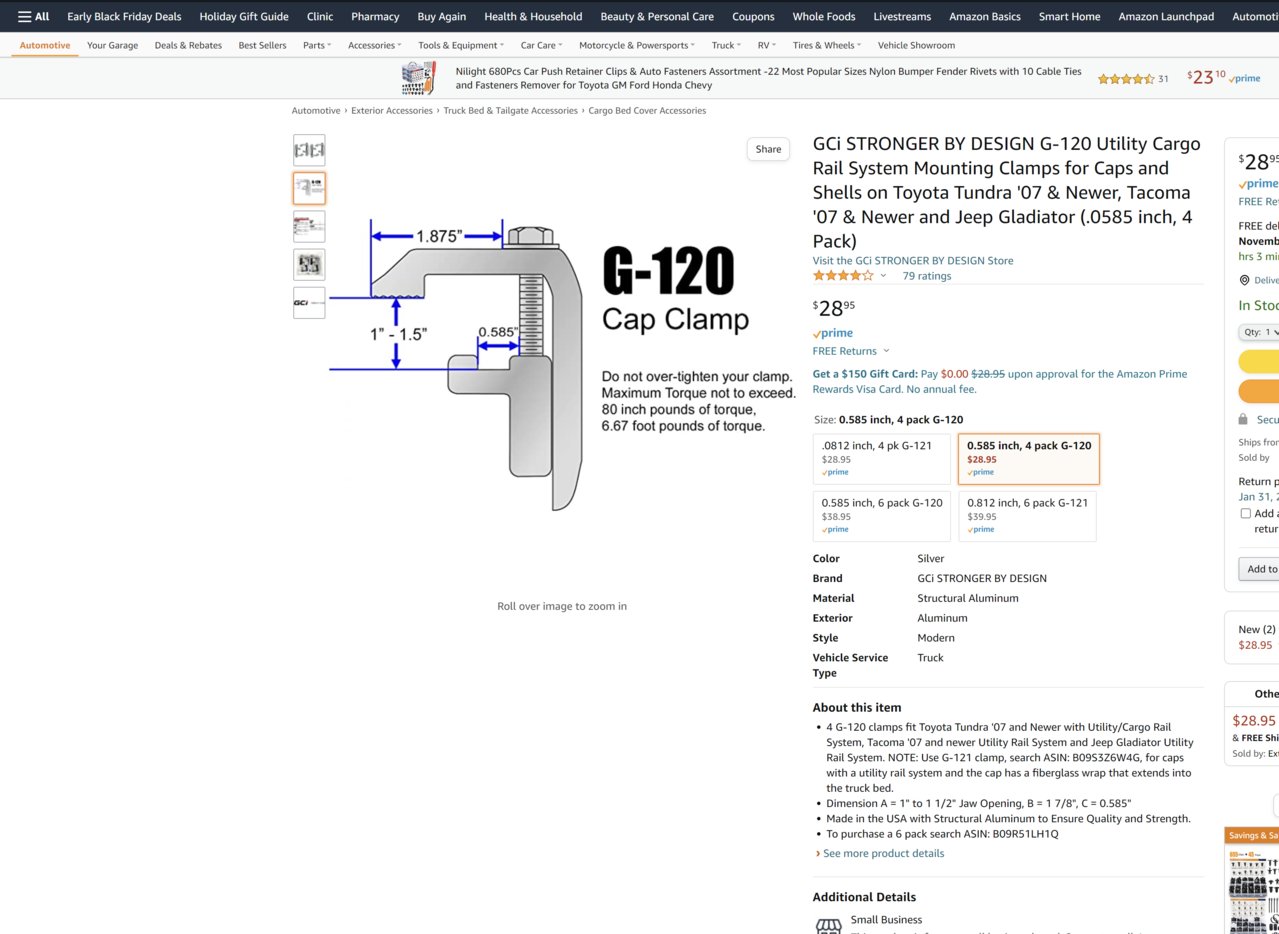The width and height of the screenshot is (1279, 934).
Task: Switch to the Your Garage tab
Action: tap(112, 45)
